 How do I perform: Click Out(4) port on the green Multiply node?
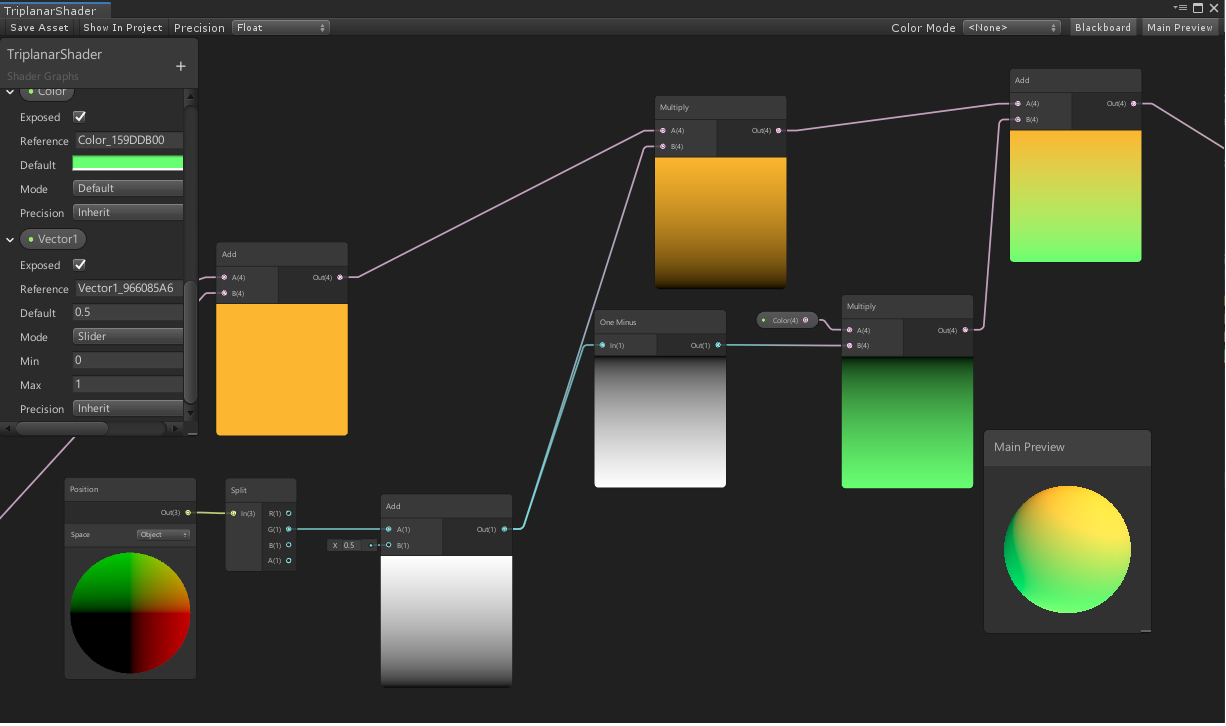click(x=965, y=330)
